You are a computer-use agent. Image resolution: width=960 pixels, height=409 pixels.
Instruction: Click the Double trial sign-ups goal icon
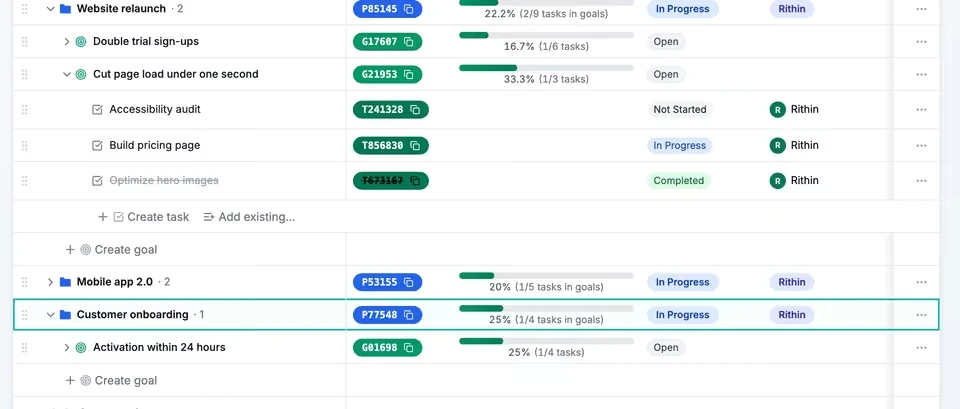tap(81, 42)
